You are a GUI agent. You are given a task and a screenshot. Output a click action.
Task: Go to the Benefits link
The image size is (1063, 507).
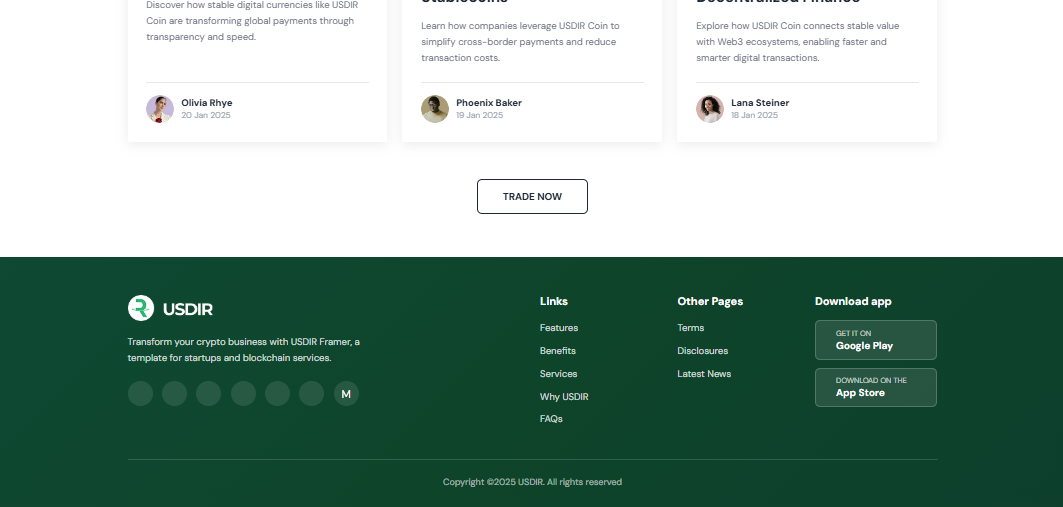[557, 351]
